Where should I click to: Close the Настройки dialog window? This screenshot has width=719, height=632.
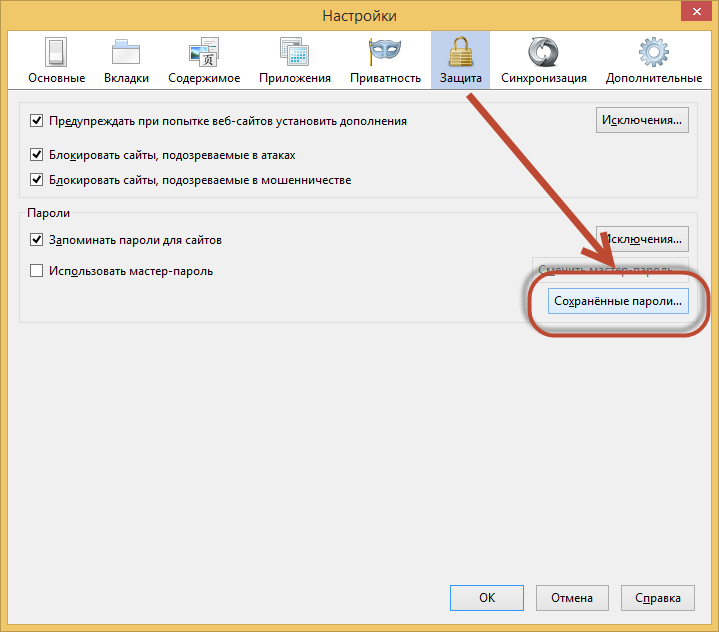(x=694, y=13)
